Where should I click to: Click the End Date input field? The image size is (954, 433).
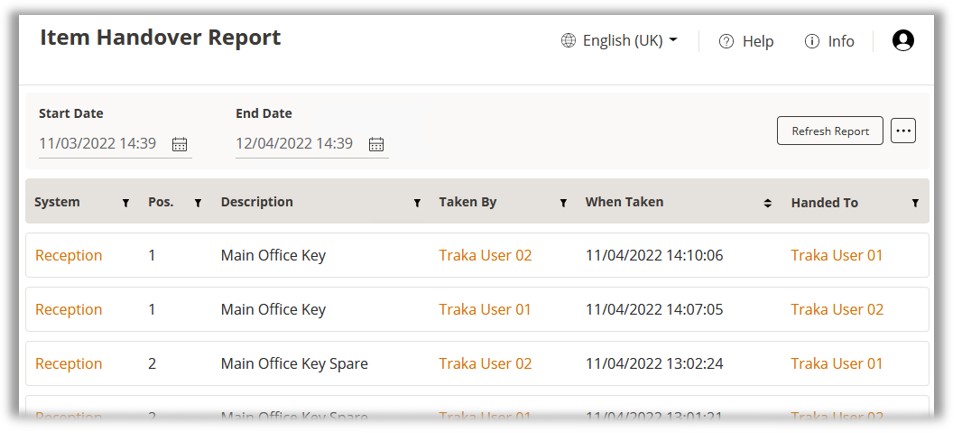tap(295, 144)
